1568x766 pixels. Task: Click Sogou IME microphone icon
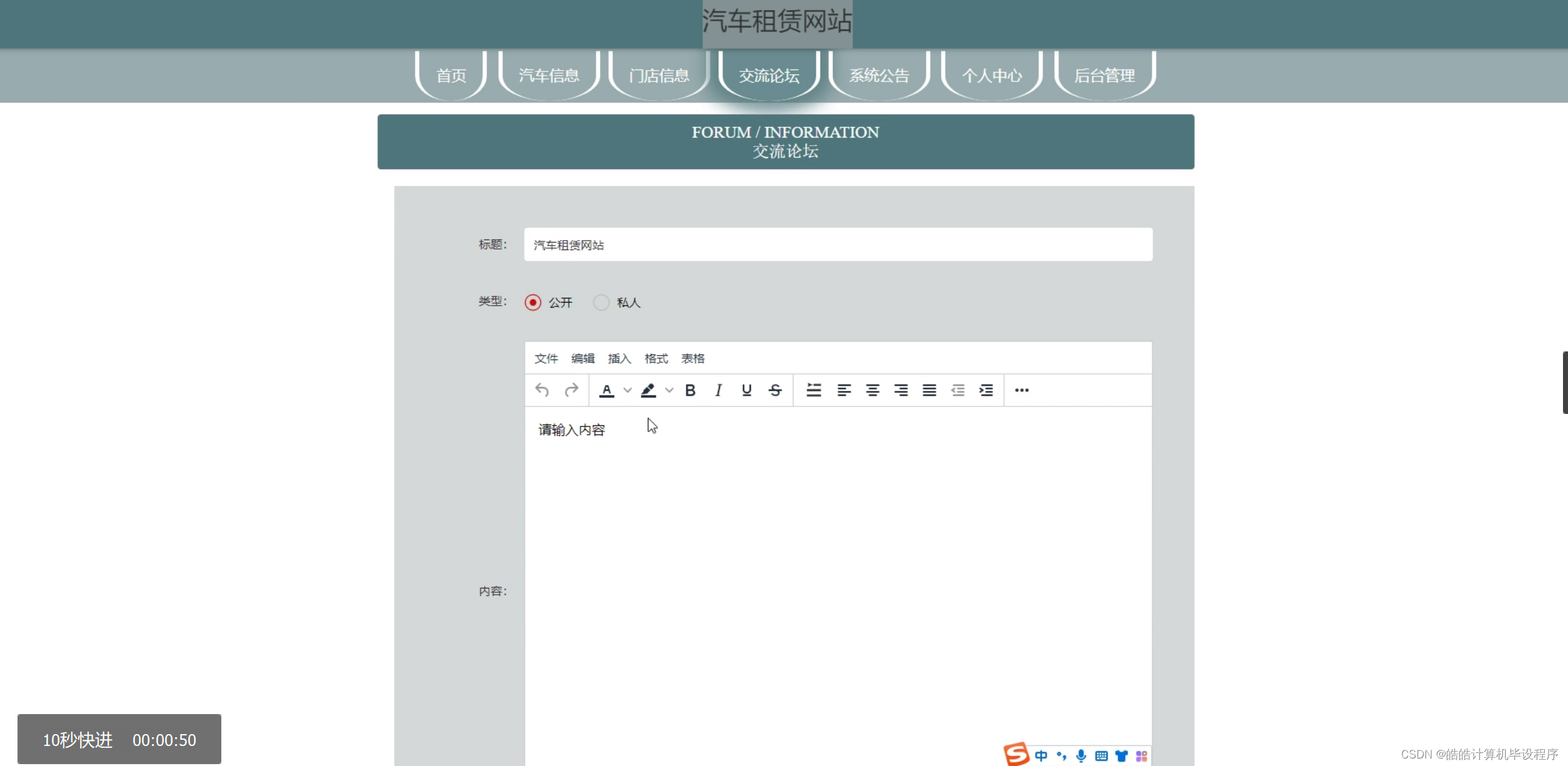[x=1081, y=755]
